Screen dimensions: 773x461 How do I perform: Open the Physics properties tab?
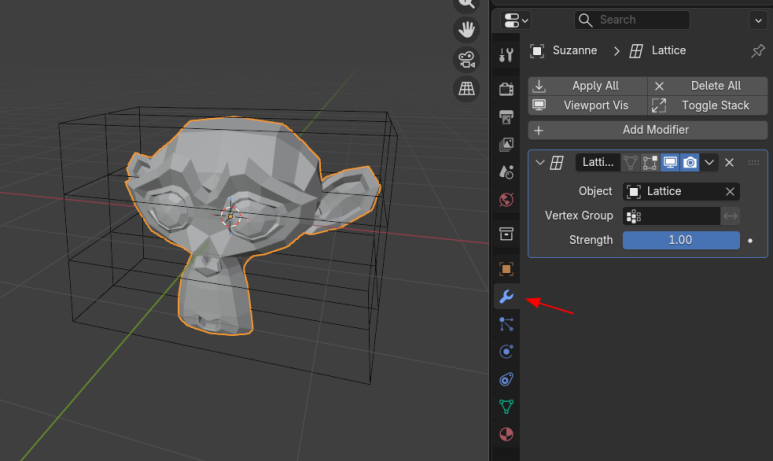point(506,352)
